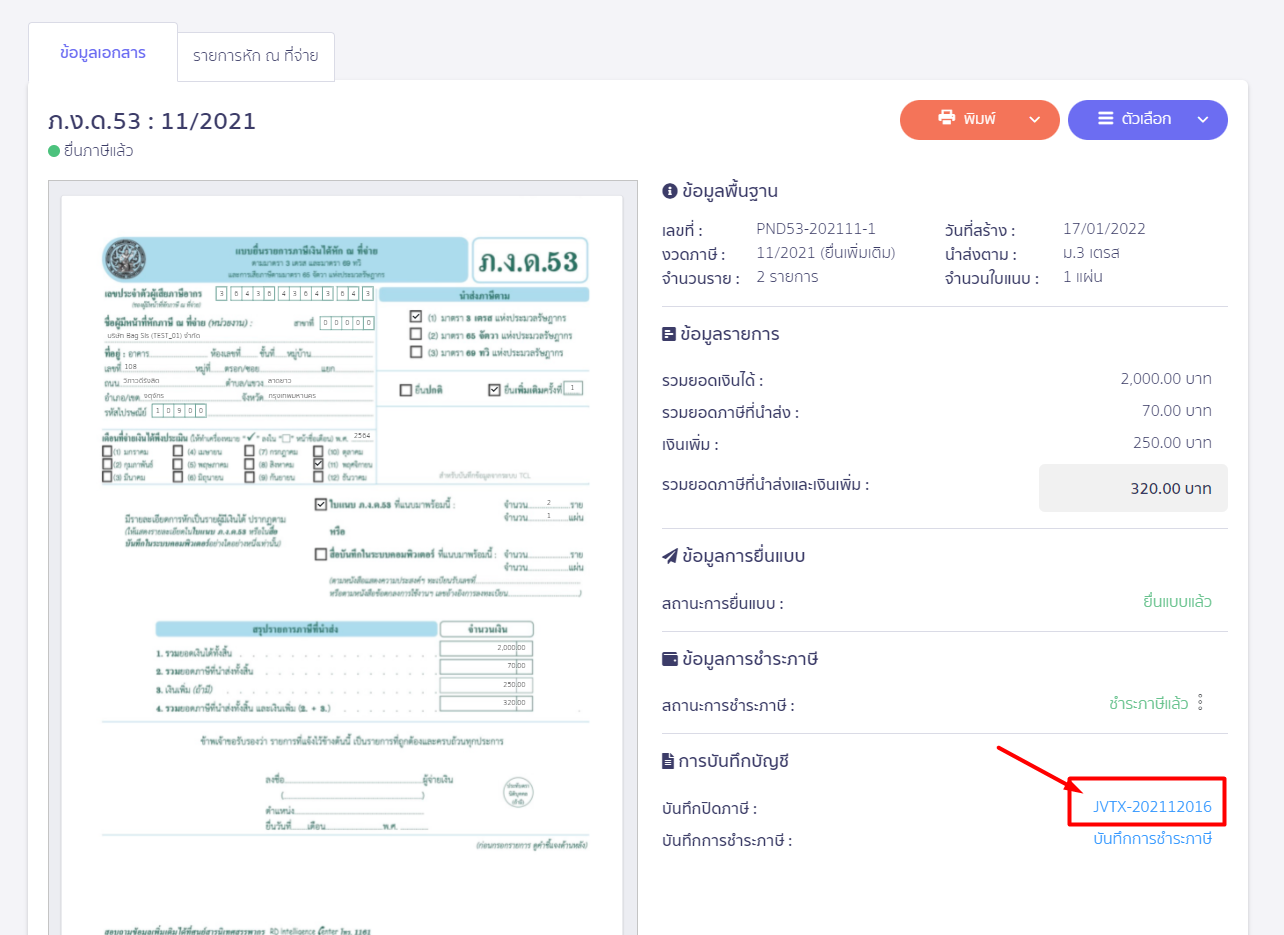Click the printer icon inside the พิมพ์ button
Image resolution: width=1284 pixels, height=935 pixels.
(947, 119)
